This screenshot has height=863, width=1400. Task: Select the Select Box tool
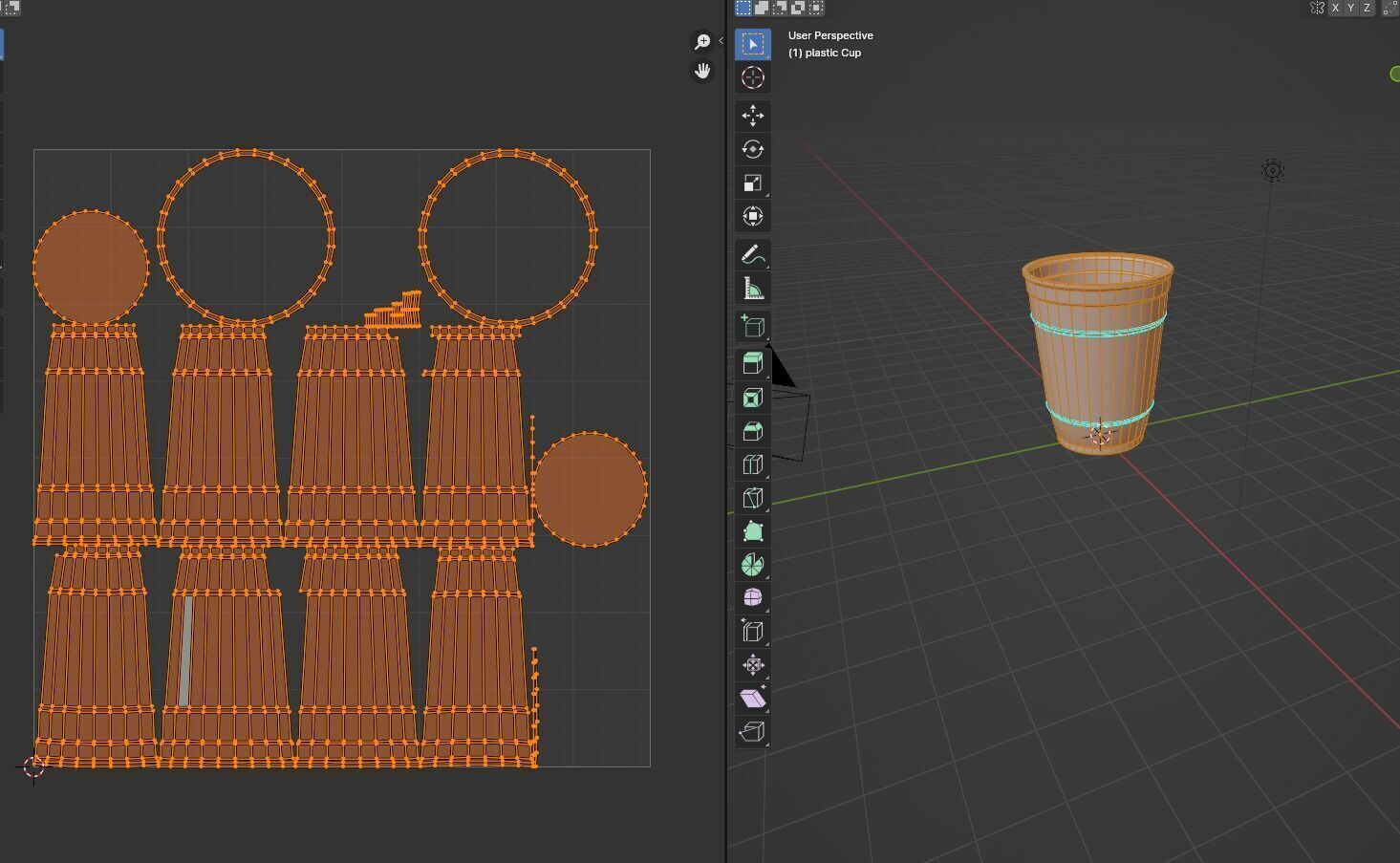pos(753,44)
